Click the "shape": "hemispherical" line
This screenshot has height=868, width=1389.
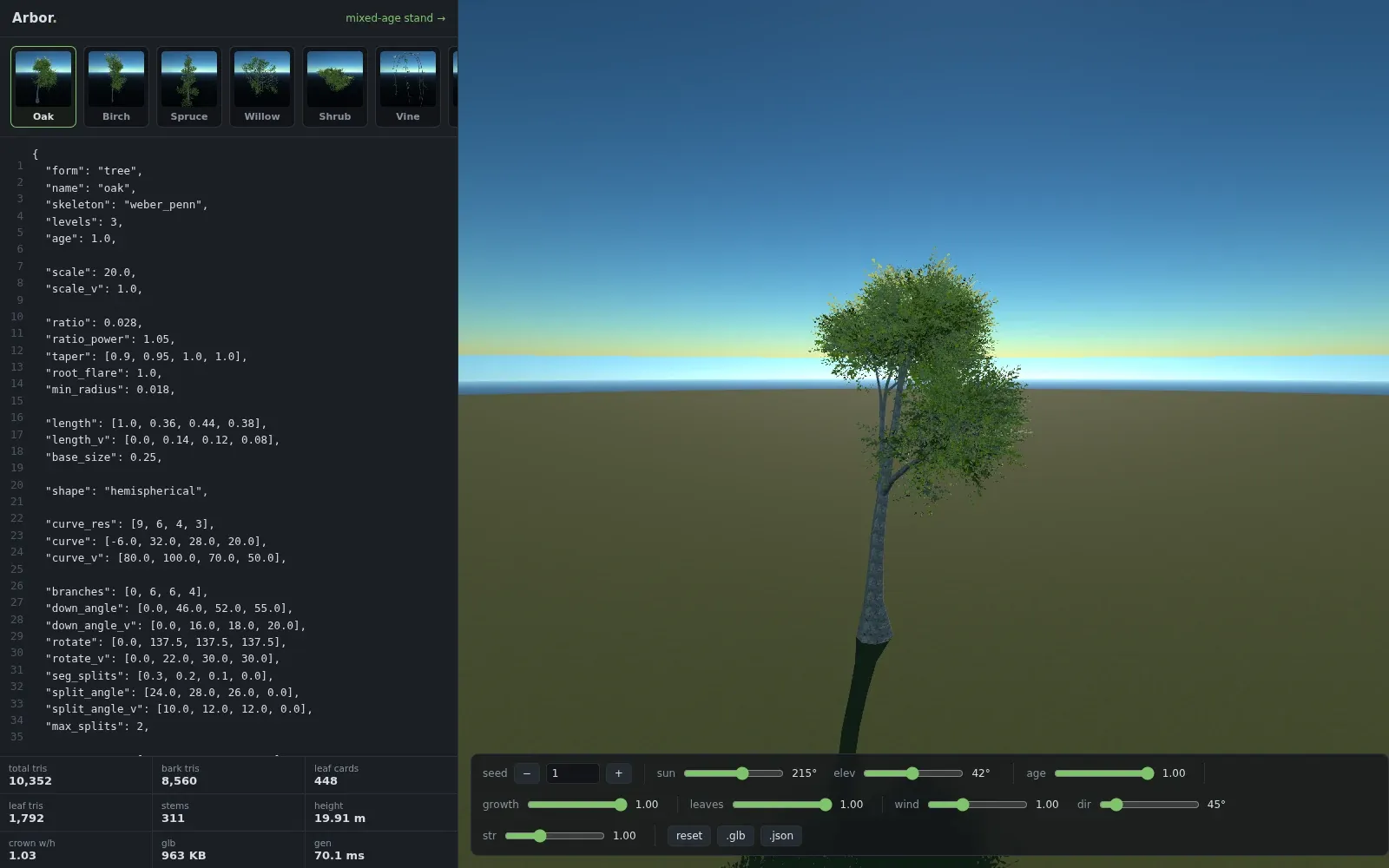127,491
